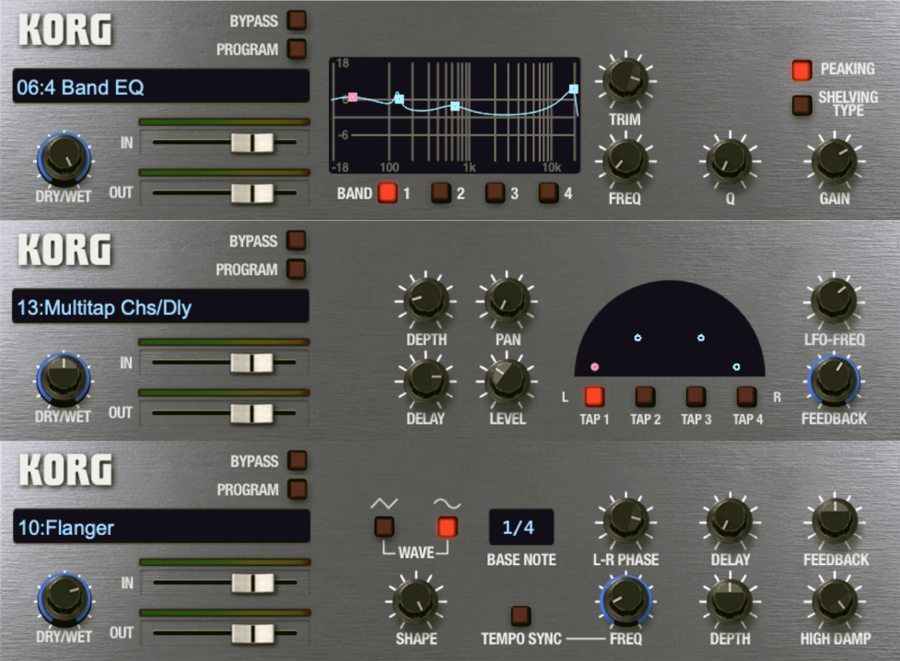Click the Flanger FEEDBACK knob

(835, 521)
